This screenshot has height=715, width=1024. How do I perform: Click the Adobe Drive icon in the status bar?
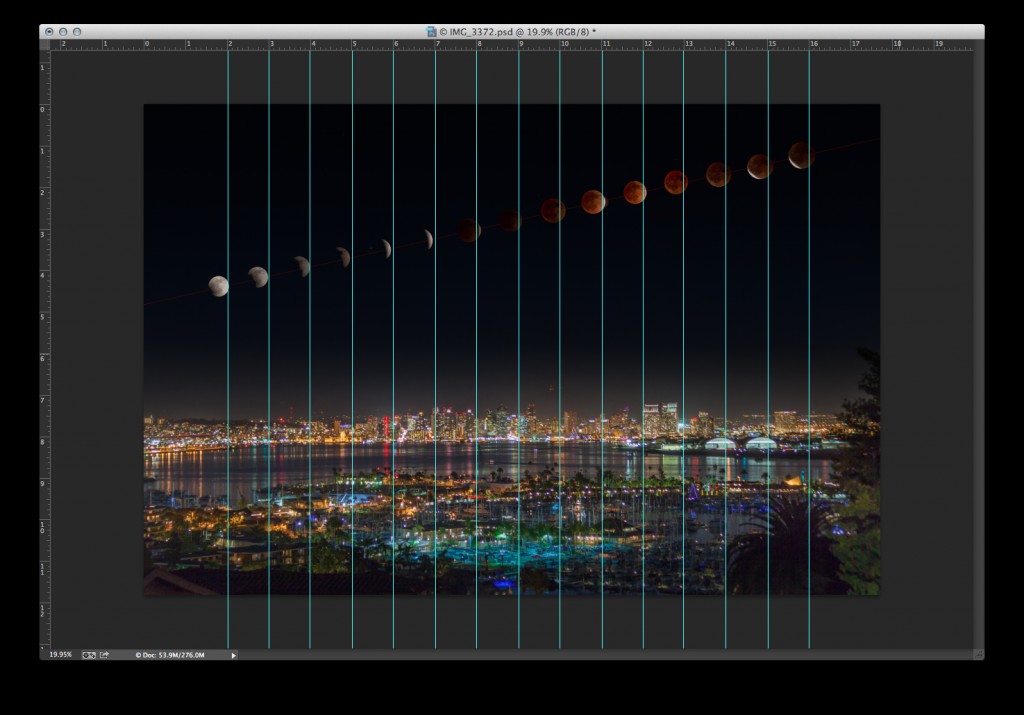(x=90, y=655)
